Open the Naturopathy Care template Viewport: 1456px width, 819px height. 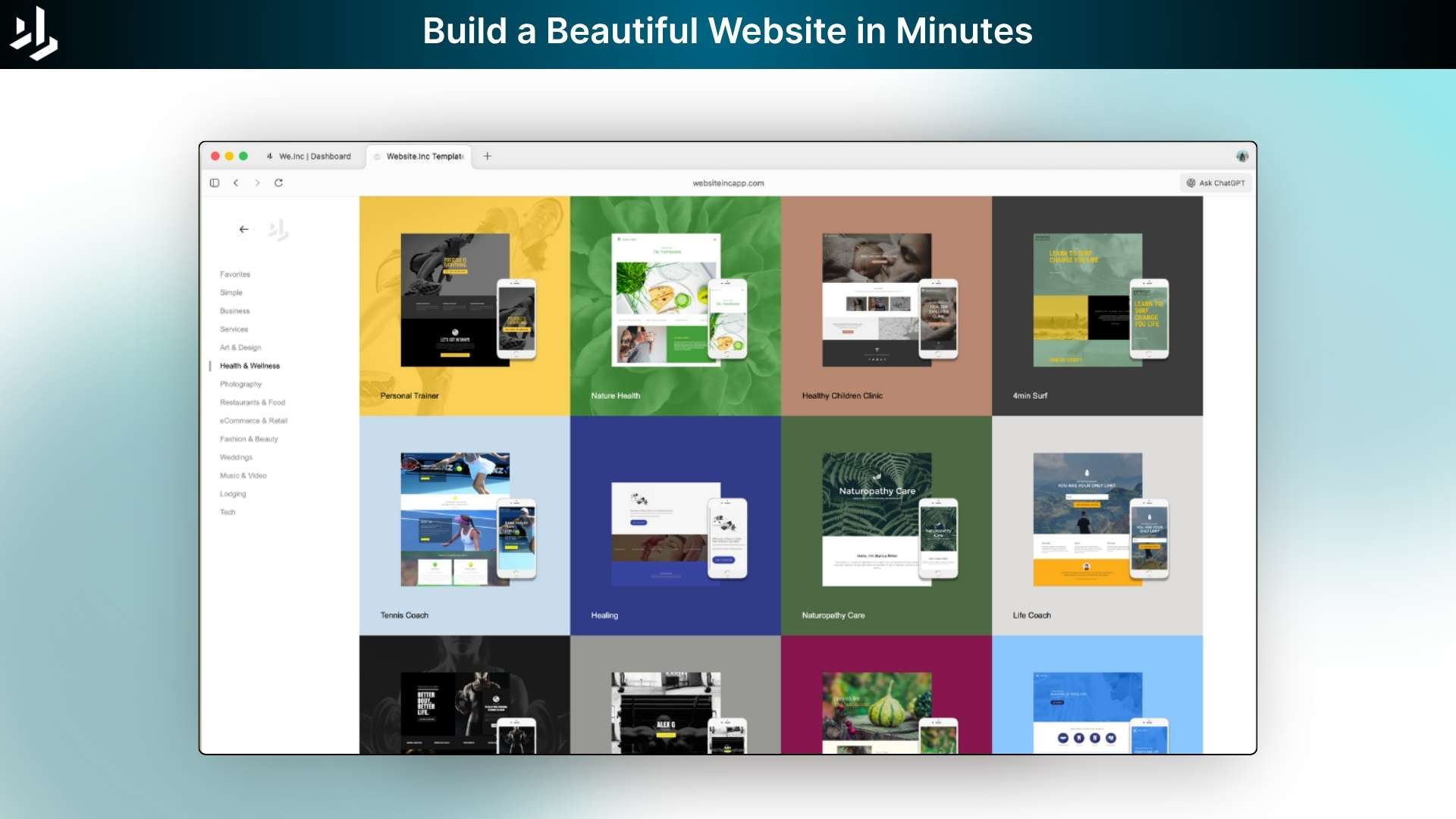pyautogui.click(x=886, y=525)
